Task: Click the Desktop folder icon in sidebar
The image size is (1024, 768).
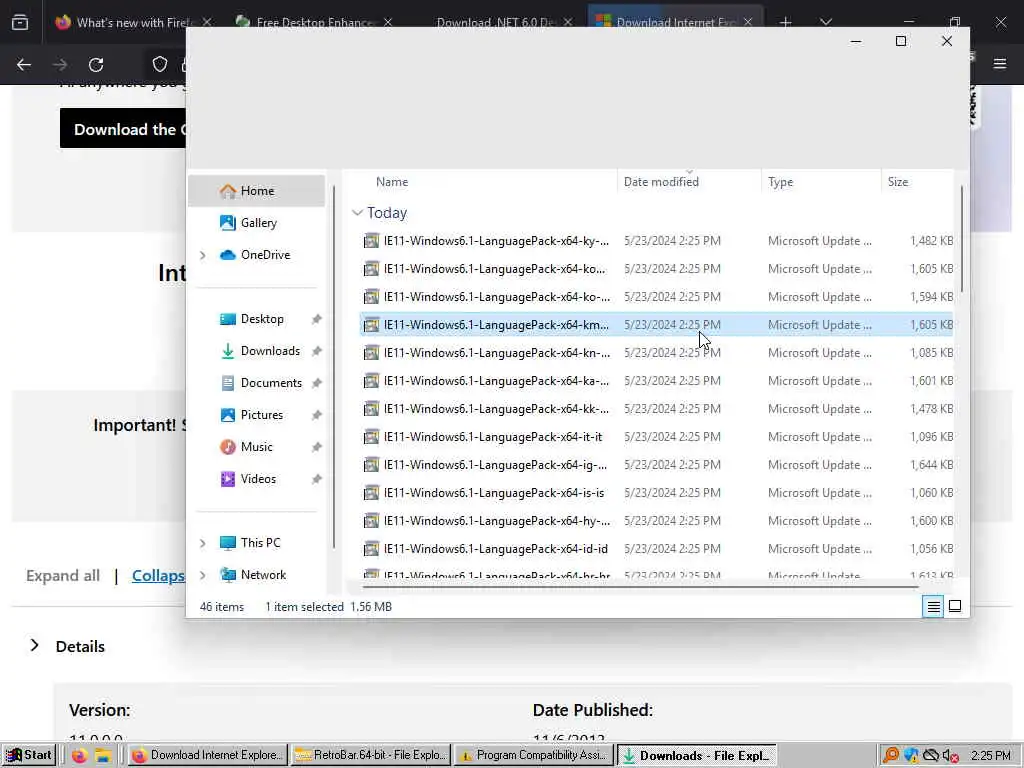Action: (x=227, y=319)
